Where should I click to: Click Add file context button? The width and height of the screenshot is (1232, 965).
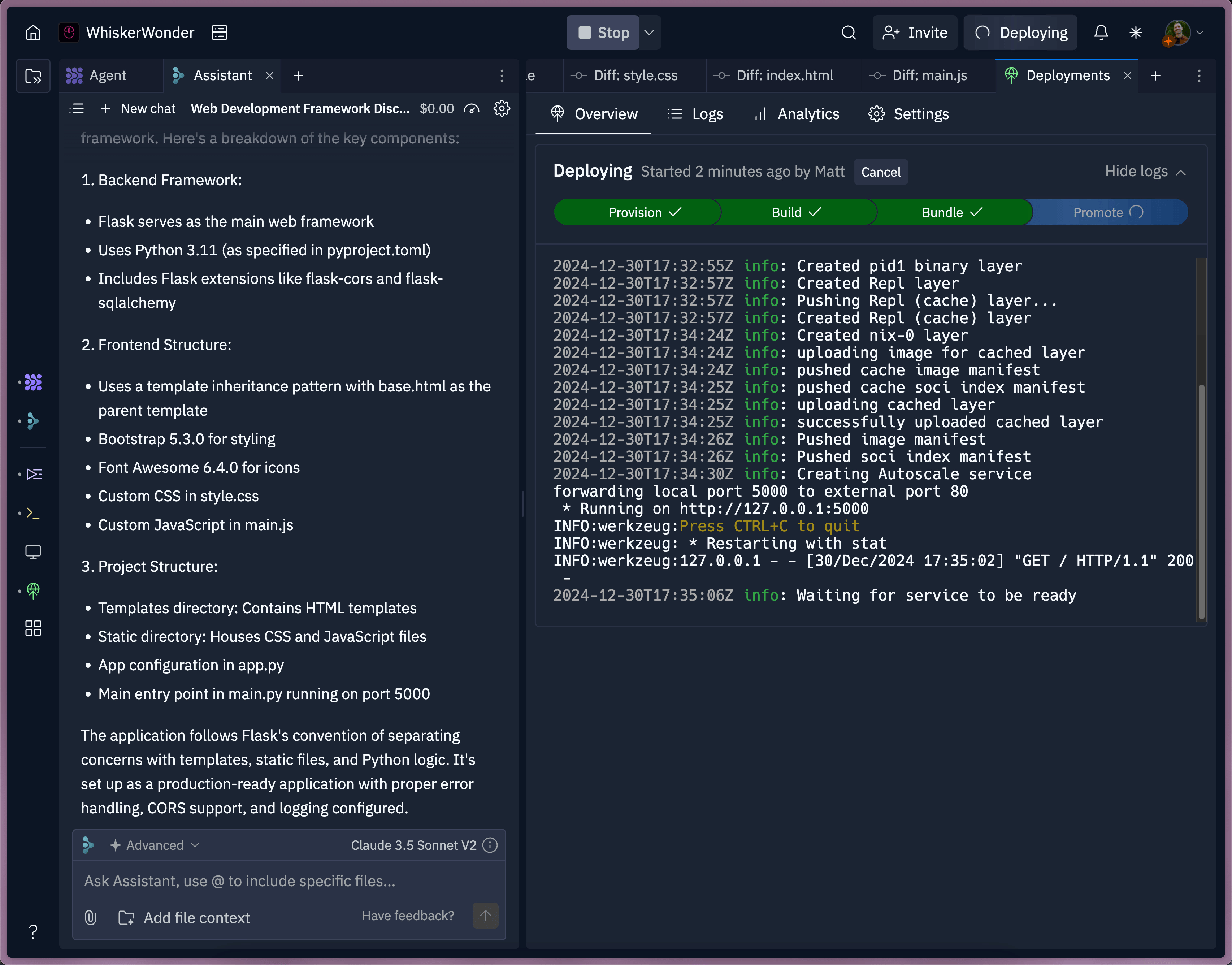pos(184,918)
